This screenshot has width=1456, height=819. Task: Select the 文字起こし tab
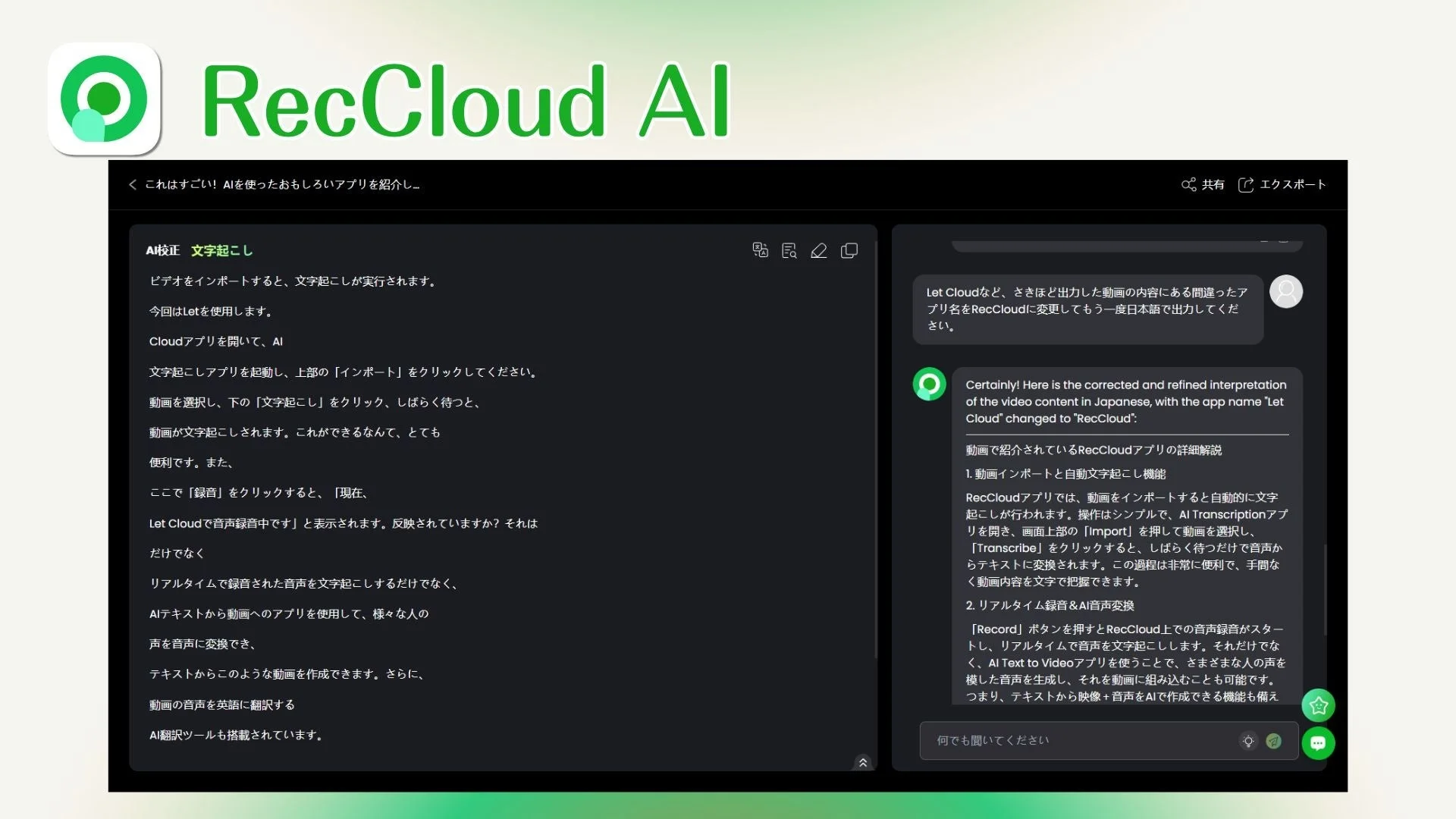click(x=221, y=250)
